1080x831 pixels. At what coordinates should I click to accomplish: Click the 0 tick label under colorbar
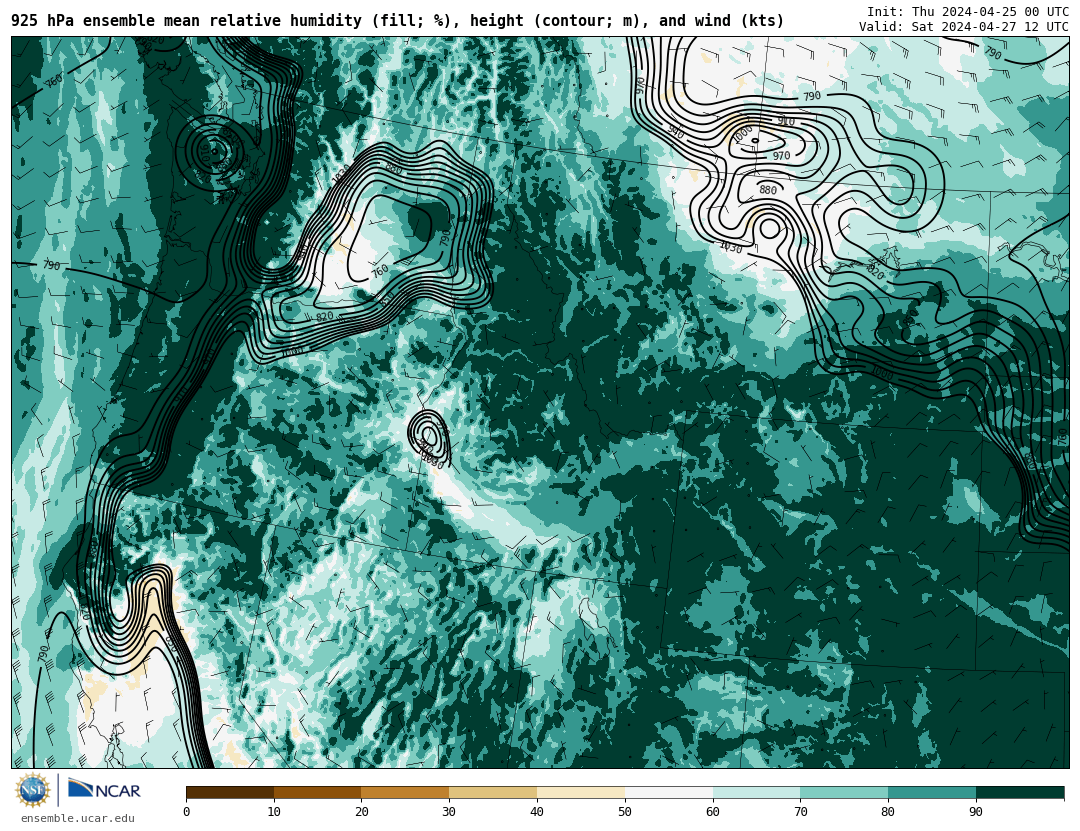pos(187,812)
